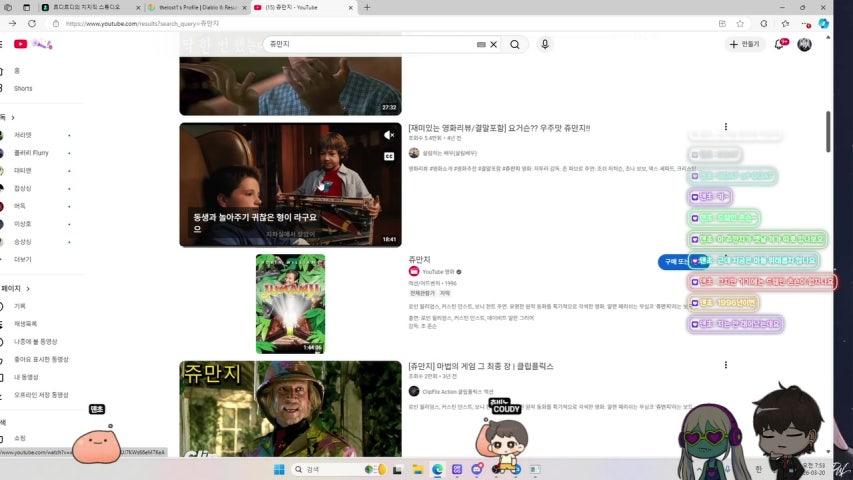Open 기록 watch history
853x480 pixels.
tap(20, 306)
